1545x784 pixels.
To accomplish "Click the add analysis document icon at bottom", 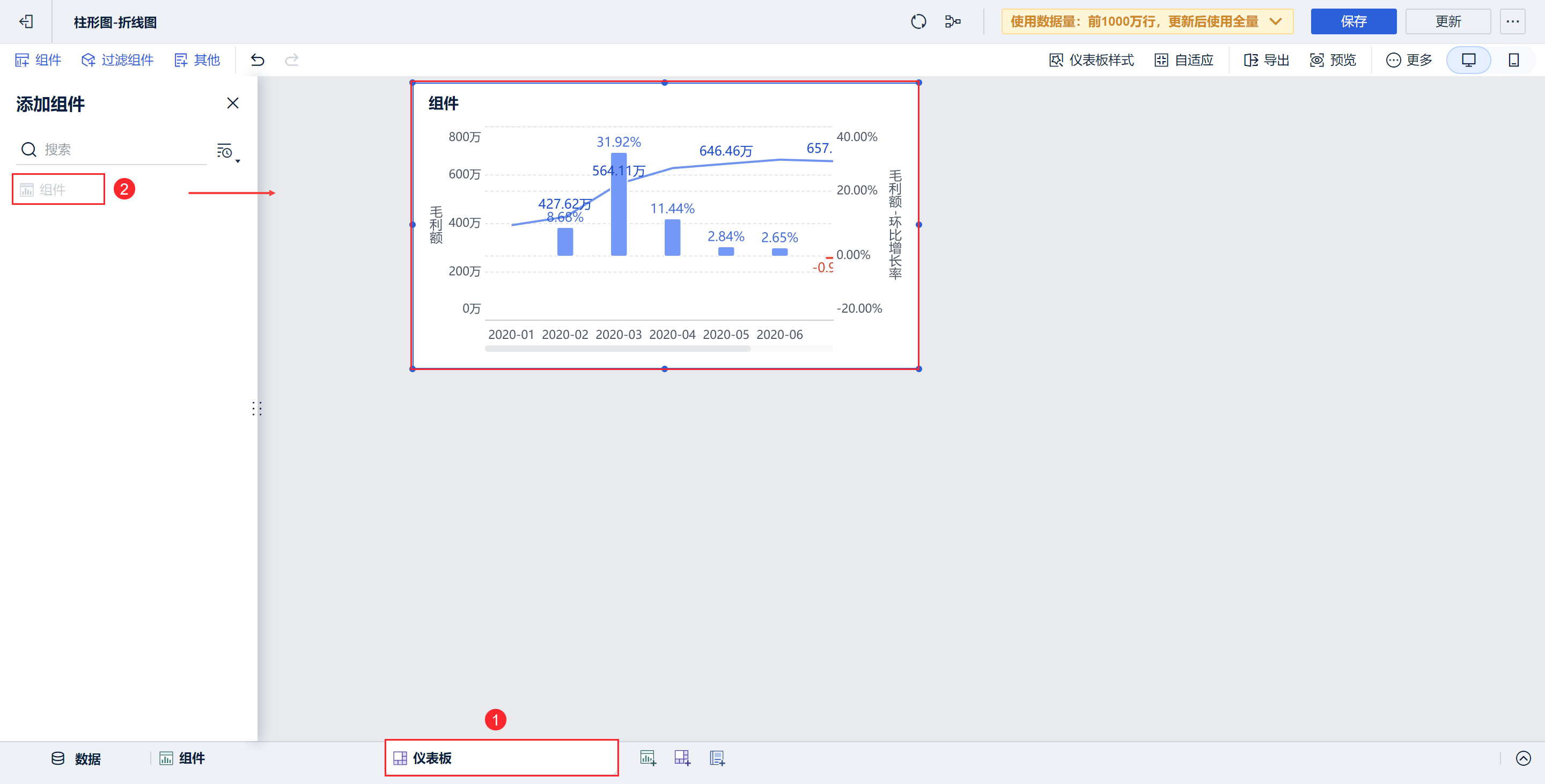I will (717, 758).
